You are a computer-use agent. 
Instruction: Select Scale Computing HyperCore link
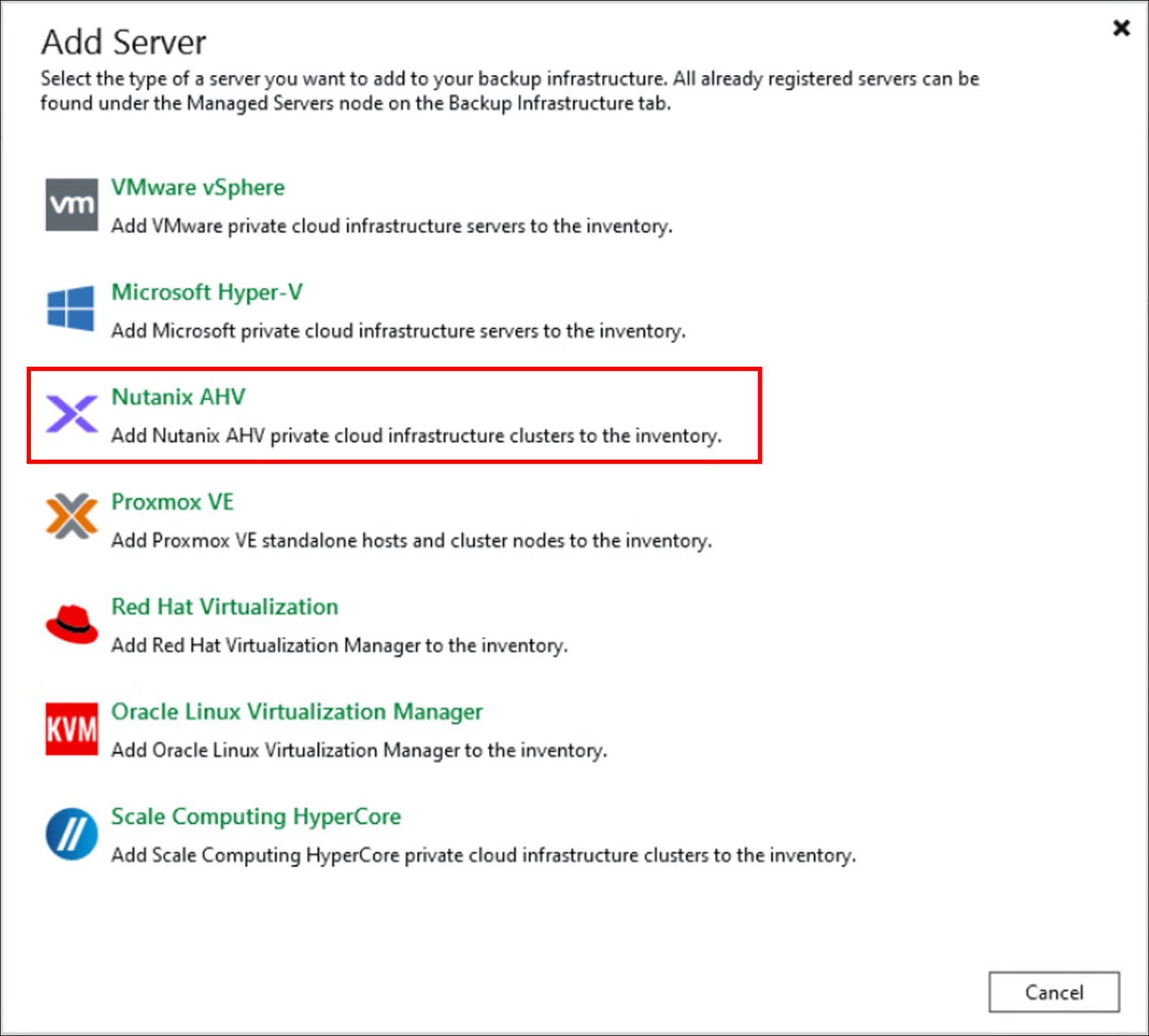[x=255, y=817]
